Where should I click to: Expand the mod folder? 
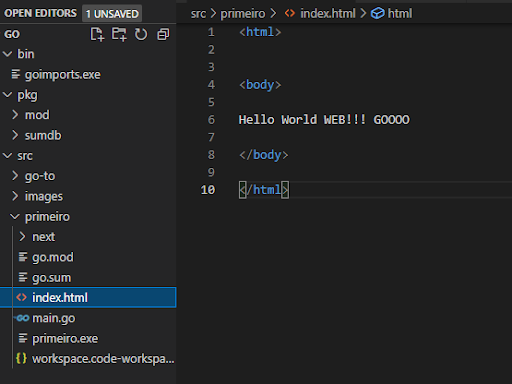point(15,115)
